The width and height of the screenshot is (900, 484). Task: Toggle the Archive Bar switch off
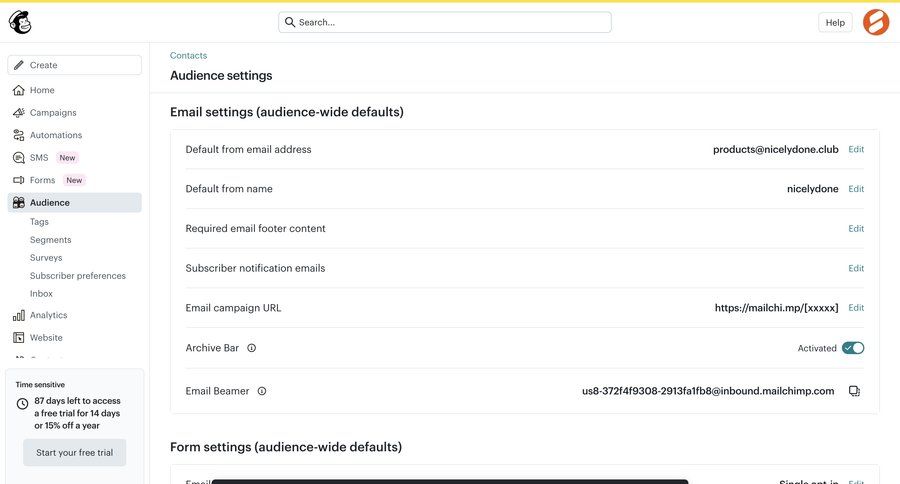853,348
